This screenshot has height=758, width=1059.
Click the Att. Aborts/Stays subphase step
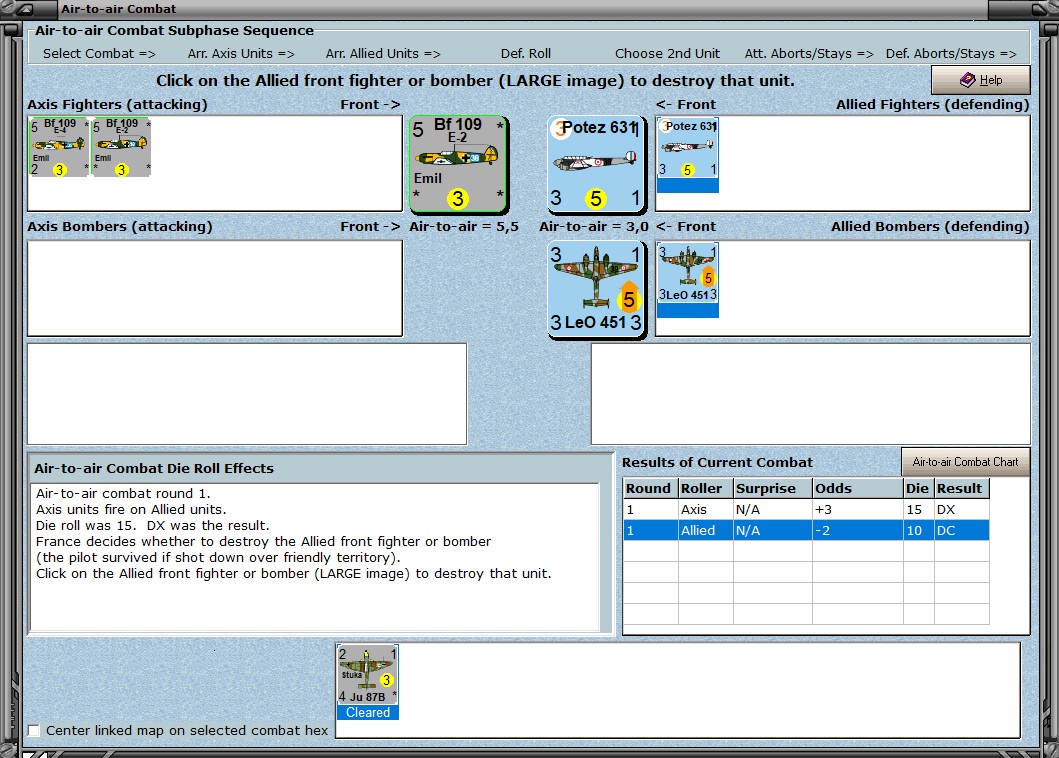click(x=809, y=53)
